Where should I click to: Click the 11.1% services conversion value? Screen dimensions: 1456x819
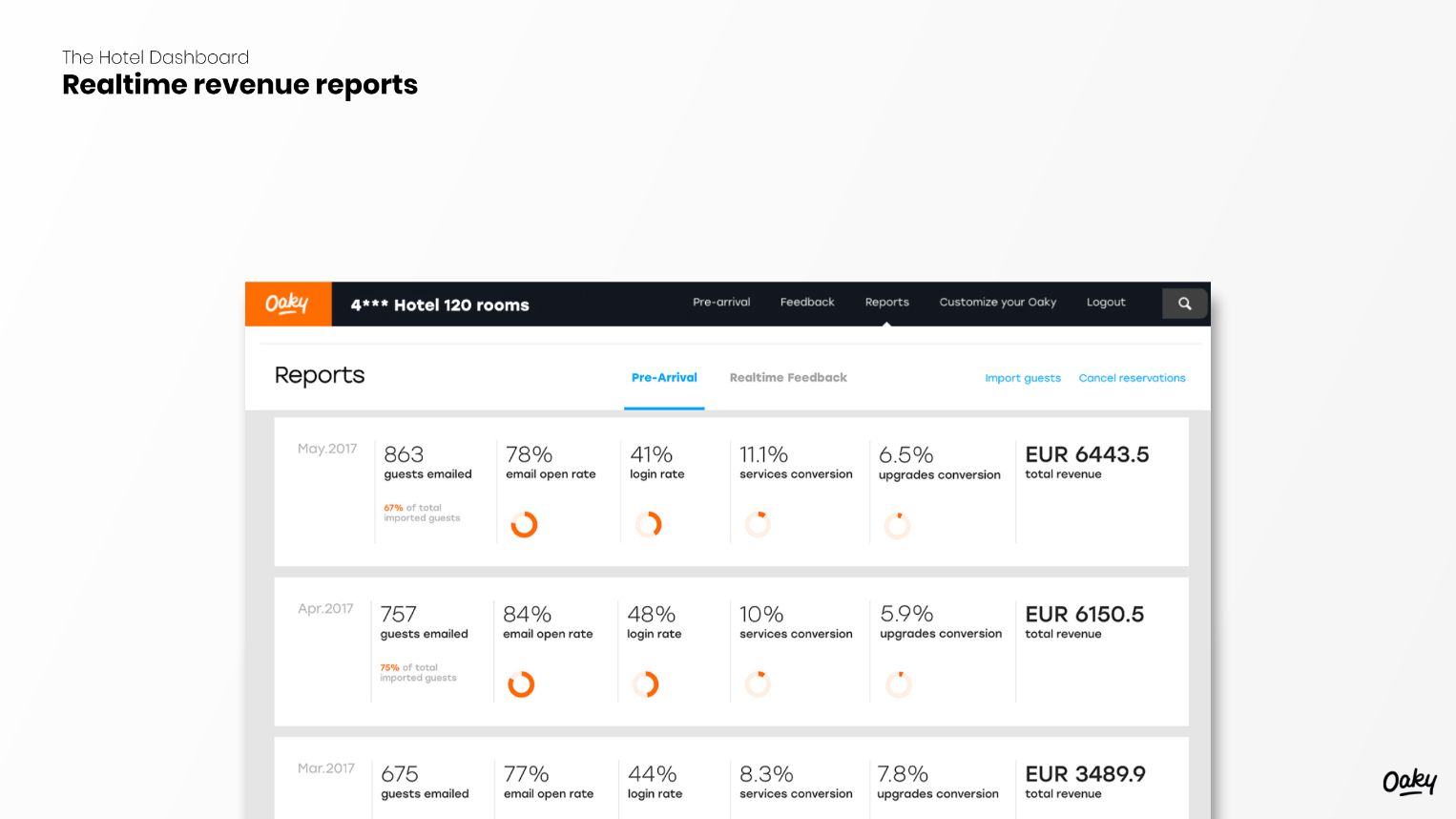(764, 454)
